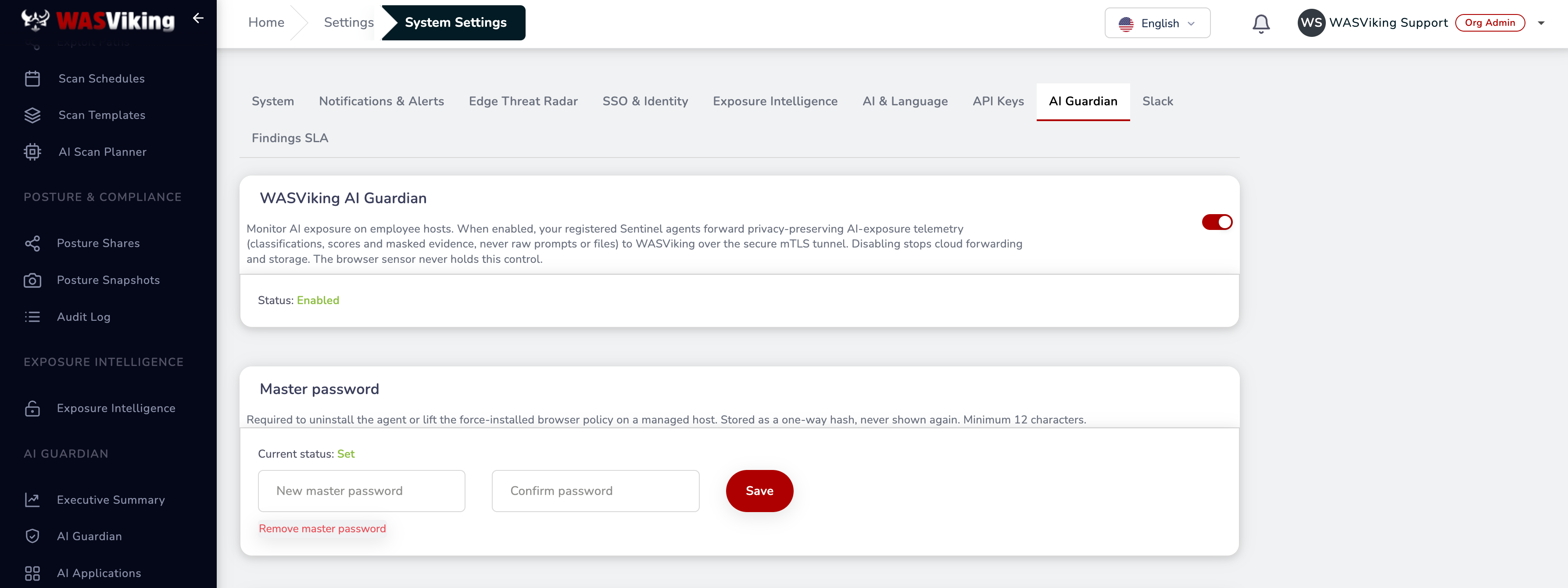
Task: Click the Master password heading
Action: click(319, 389)
